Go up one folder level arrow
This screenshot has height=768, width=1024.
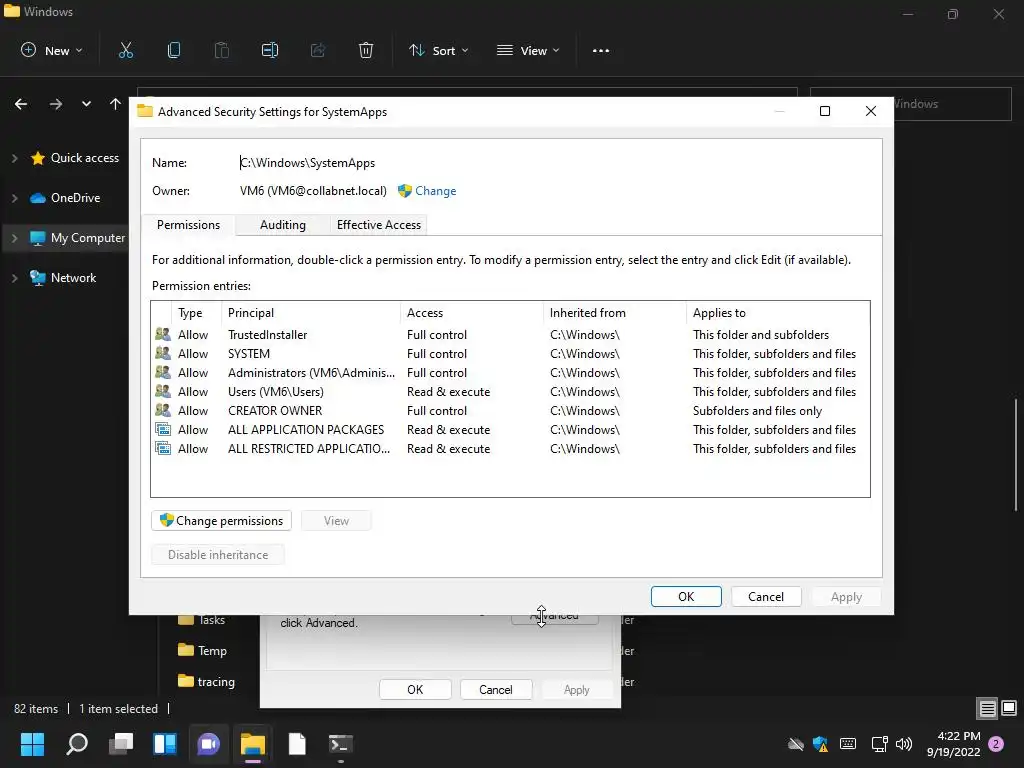pos(116,104)
